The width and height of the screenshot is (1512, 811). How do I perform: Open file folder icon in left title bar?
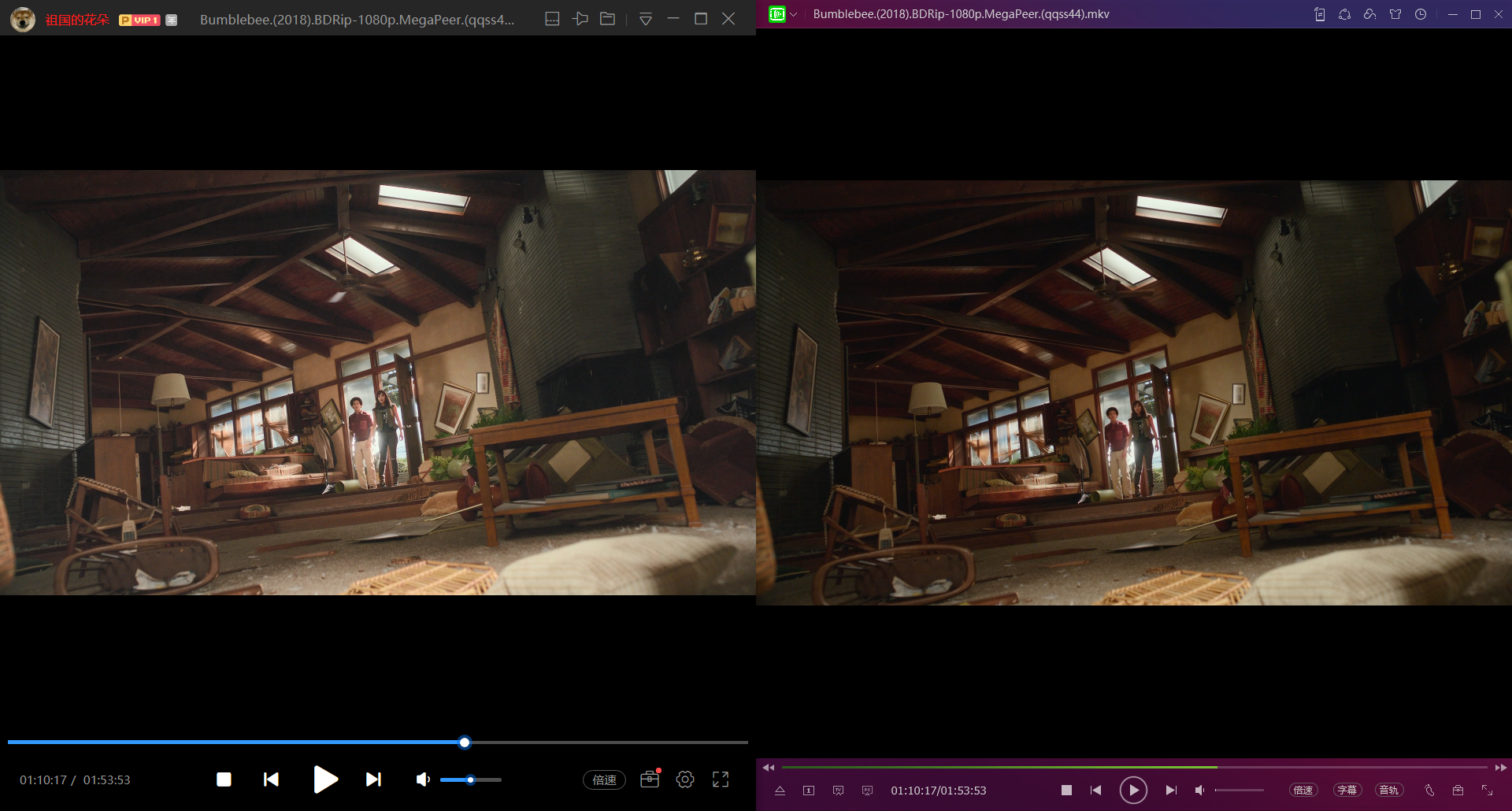click(x=607, y=19)
